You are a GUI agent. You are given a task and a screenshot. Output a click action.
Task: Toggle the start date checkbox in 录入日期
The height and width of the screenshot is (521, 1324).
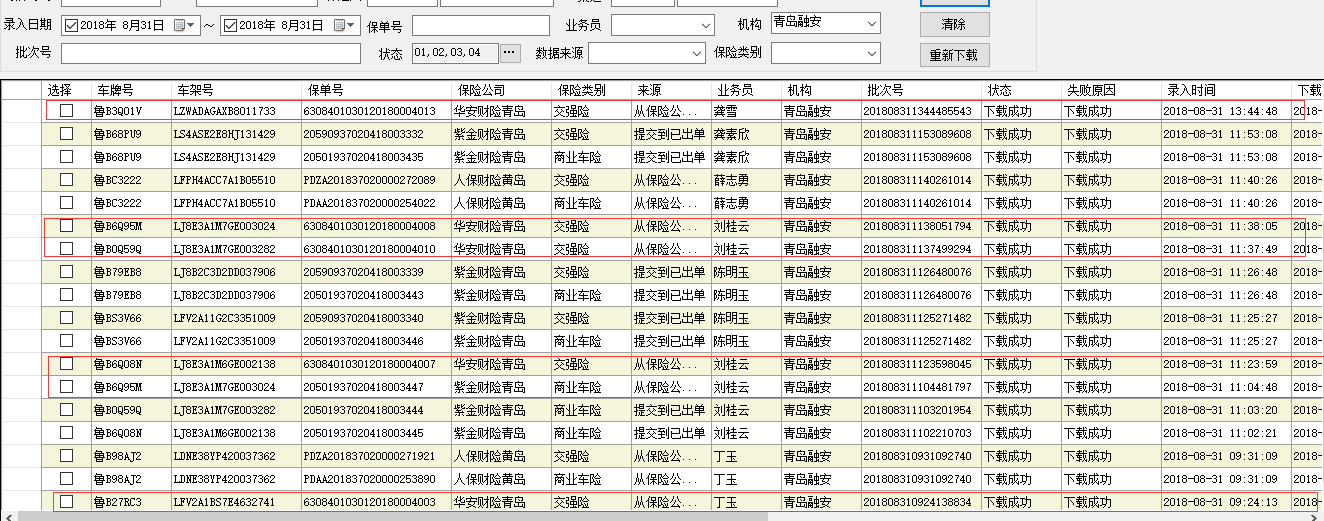(71, 25)
